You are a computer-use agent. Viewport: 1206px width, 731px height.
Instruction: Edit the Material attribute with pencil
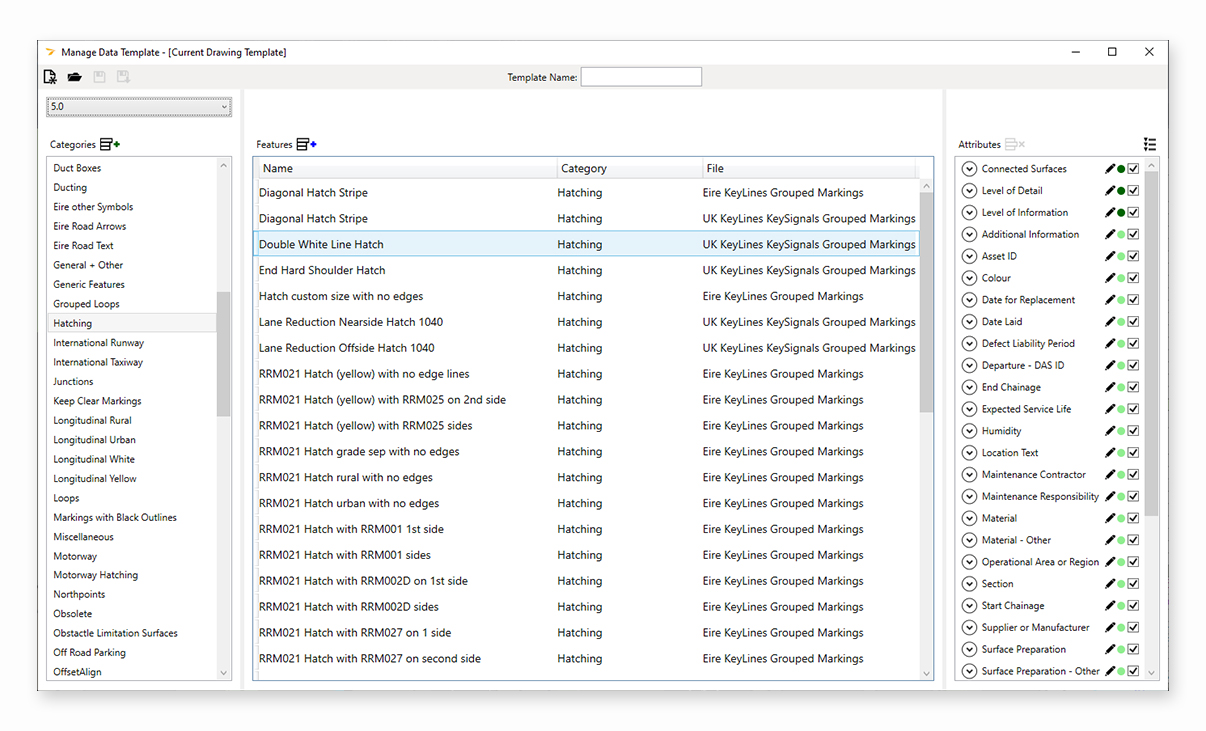coord(1109,518)
